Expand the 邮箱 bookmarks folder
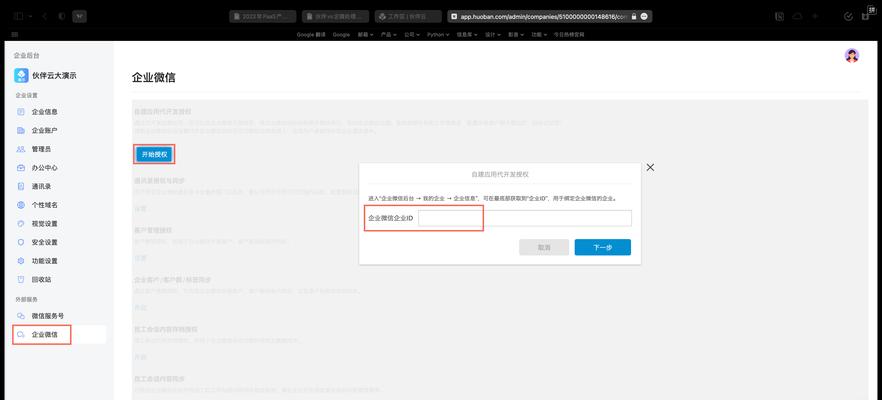This screenshot has width=882, height=400. pyautogui.click(x=365, y=34)
